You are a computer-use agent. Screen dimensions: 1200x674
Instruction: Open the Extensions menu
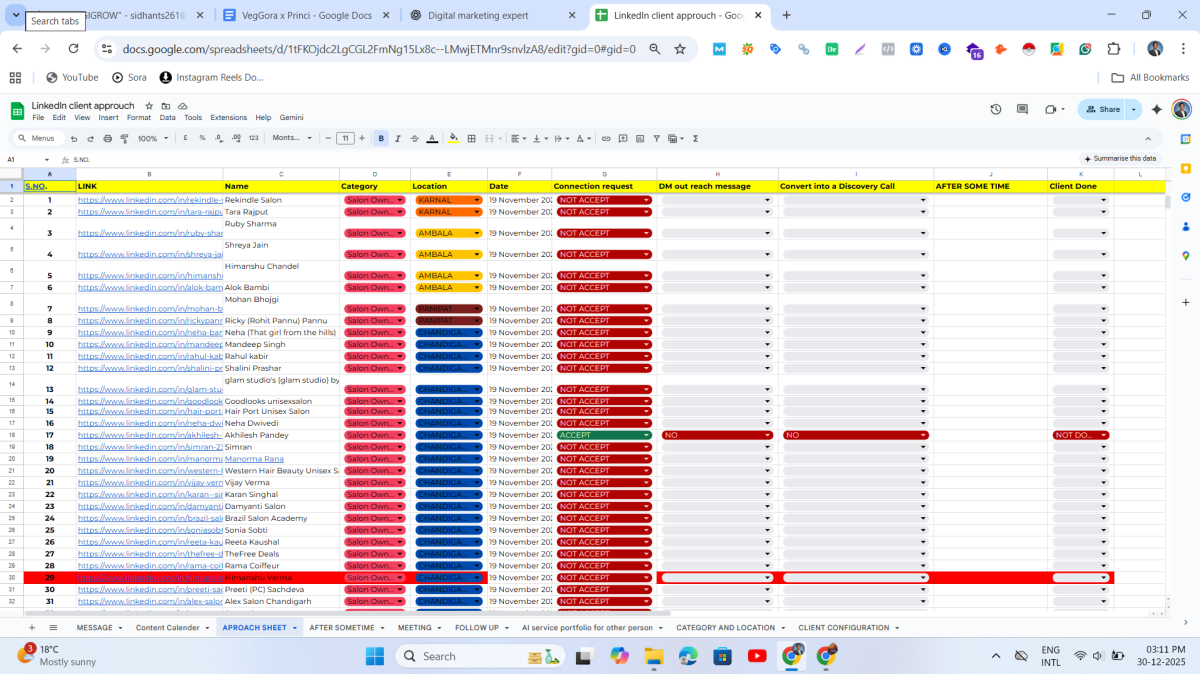tap(228, 117)
